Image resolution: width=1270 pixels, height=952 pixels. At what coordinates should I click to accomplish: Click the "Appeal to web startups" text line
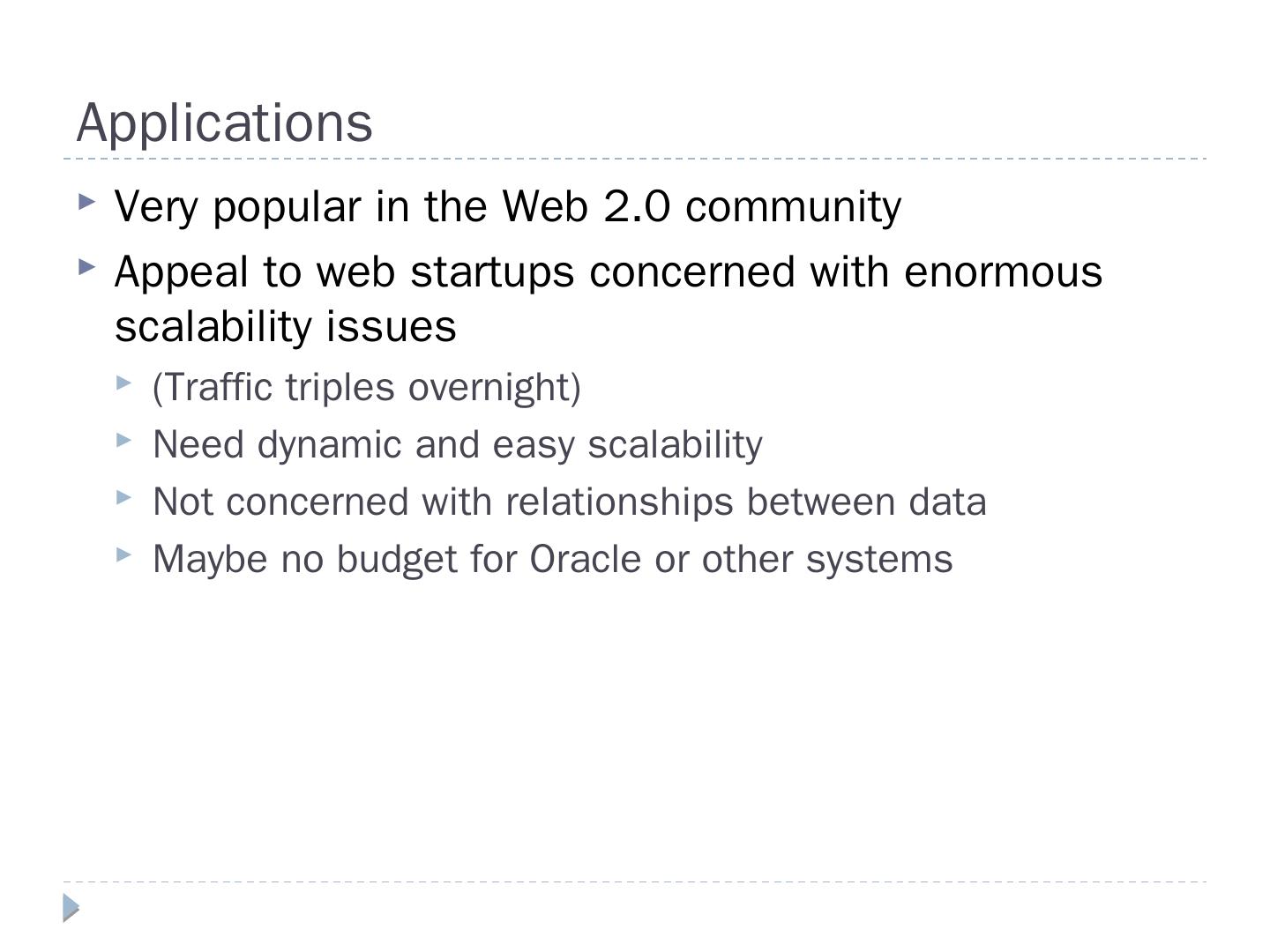pyautogui.click(x=608, y=271)
